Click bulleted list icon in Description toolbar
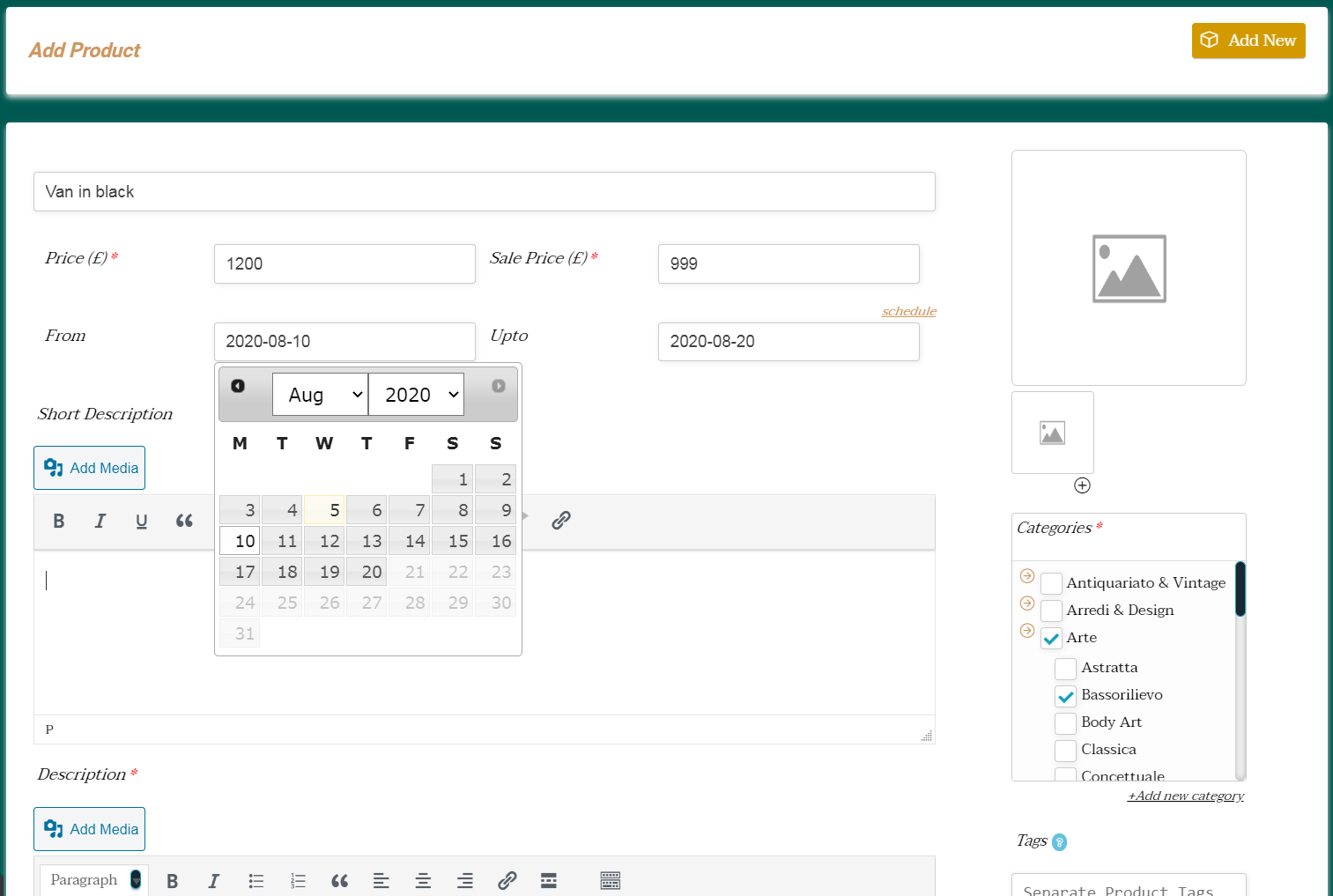This screenshot has width=1333, height=896. pyautogui.click(x=256, y=880)
